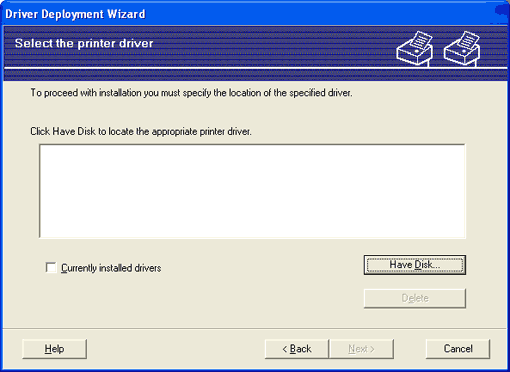Click the Click Have Disk instruction line
510x372 pixels.
tap(141, 132)
